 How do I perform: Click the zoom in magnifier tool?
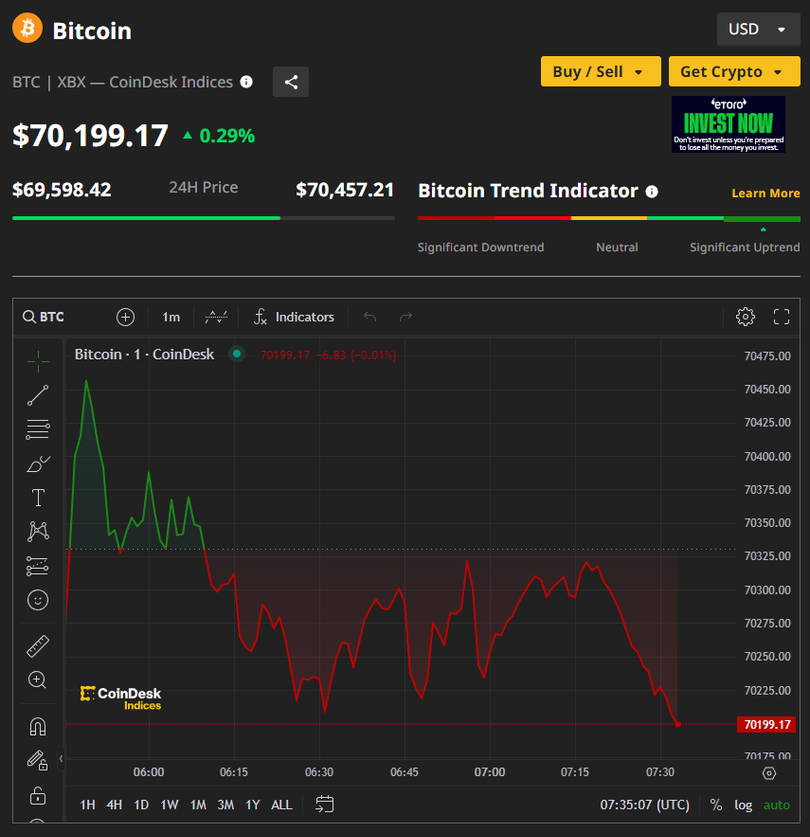38,680
